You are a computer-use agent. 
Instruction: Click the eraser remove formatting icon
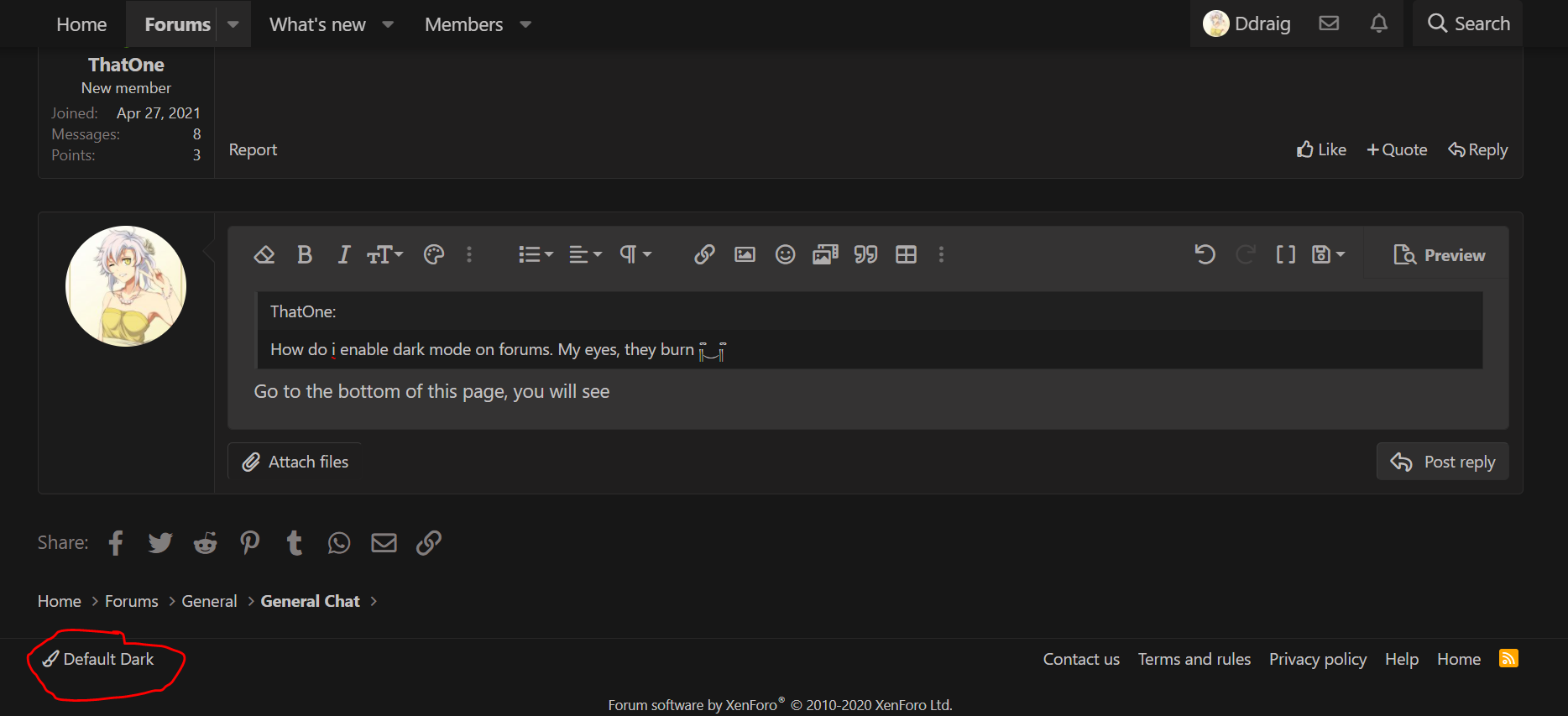tap(264, 254)
